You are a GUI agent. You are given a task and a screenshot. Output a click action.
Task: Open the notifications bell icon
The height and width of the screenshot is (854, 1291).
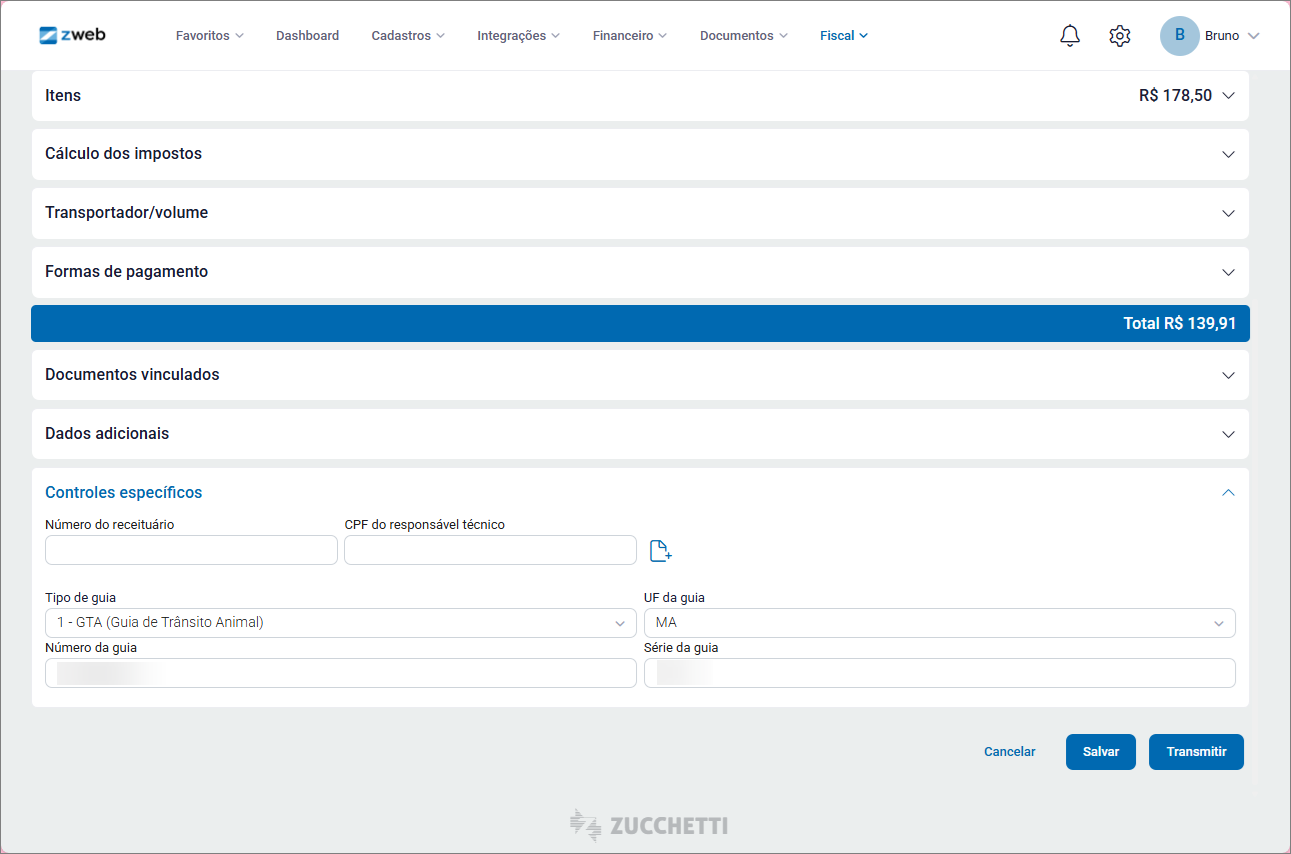coord(1069,36)
